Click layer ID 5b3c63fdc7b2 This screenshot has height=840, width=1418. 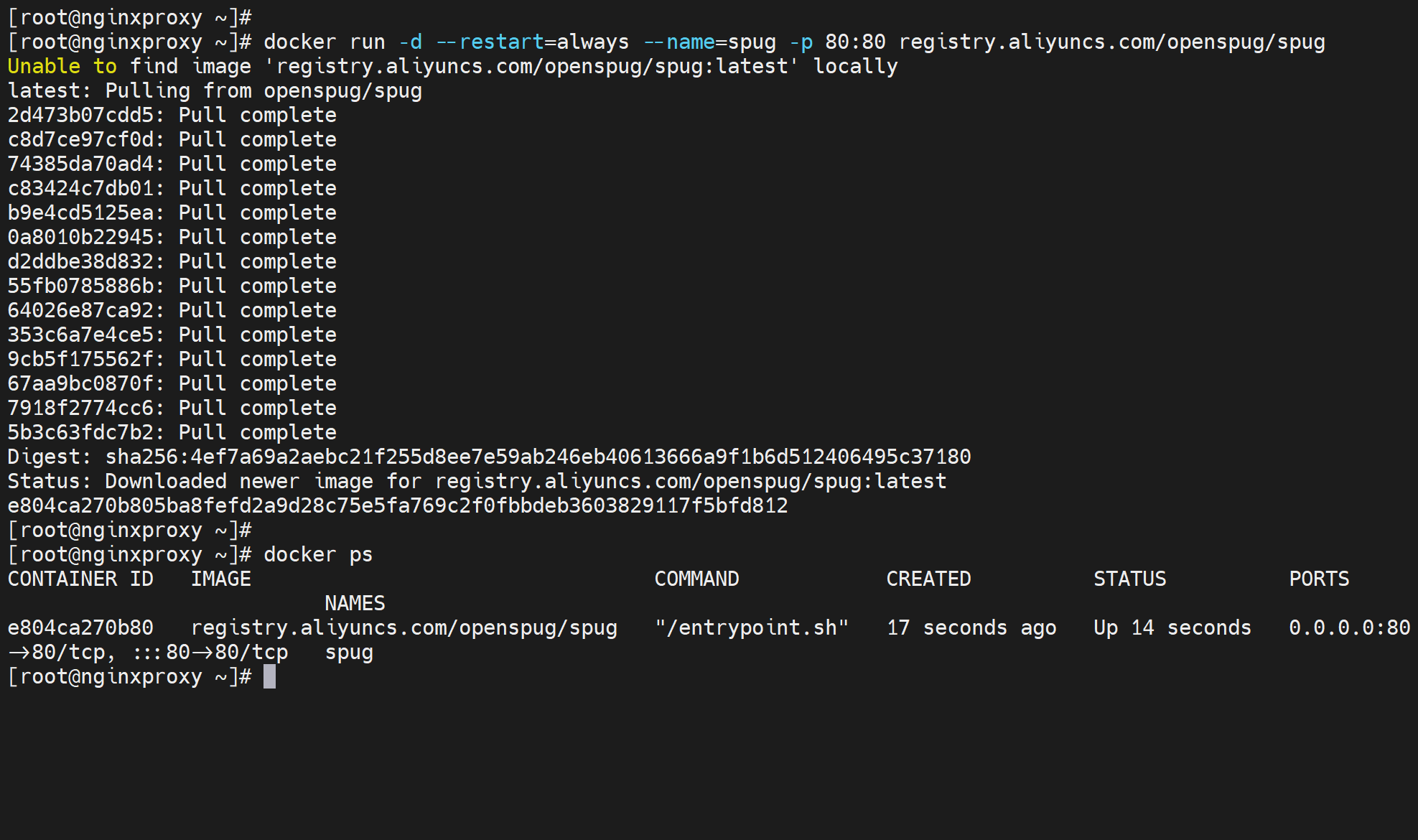point(81,432)
